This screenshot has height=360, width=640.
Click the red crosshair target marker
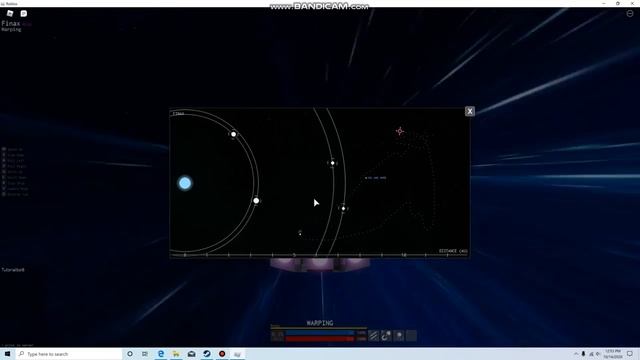coord(400,131)
